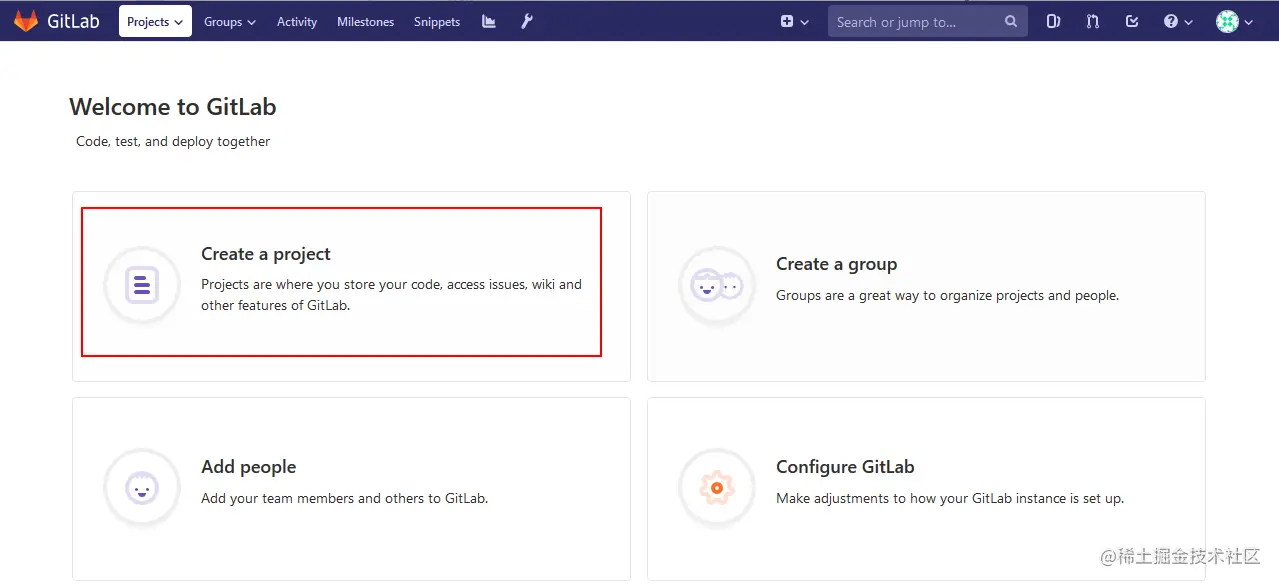
Task: Open the Issues icon in the navbar
Action: coord(1053,21)
